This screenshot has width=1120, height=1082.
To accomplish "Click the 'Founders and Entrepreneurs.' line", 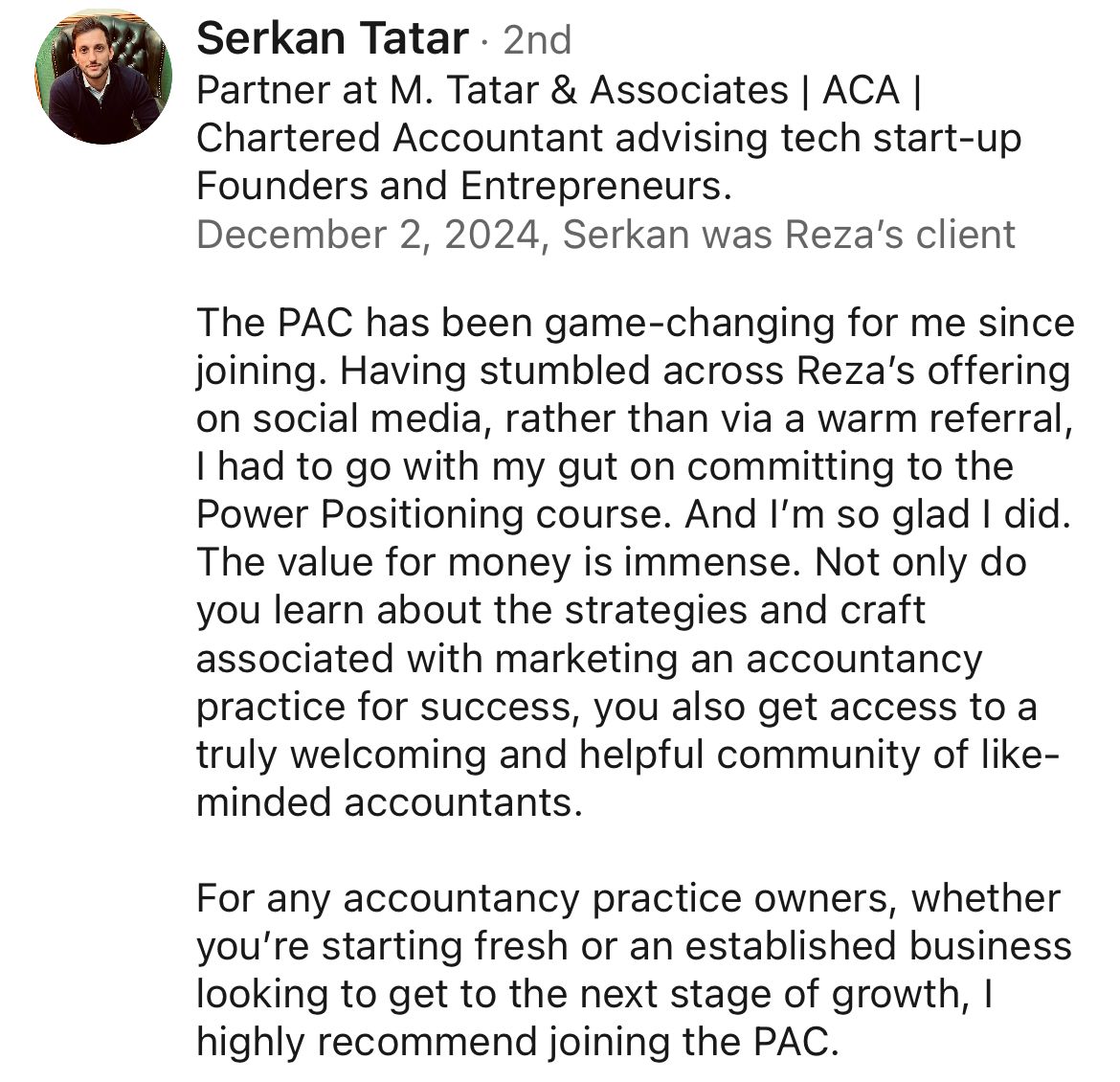I will (463, 186).
